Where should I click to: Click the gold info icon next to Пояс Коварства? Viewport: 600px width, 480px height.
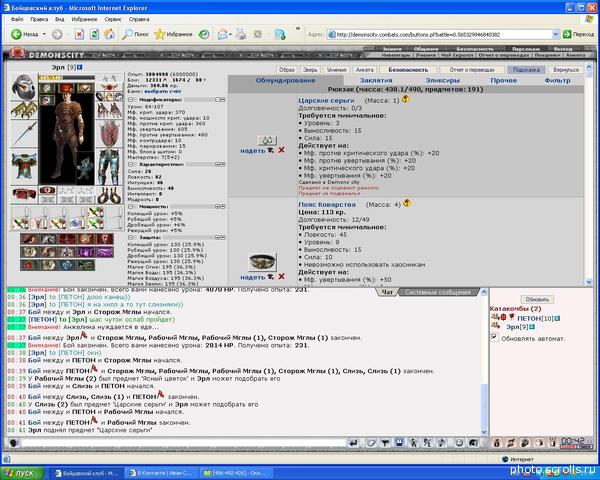[407, 203]
